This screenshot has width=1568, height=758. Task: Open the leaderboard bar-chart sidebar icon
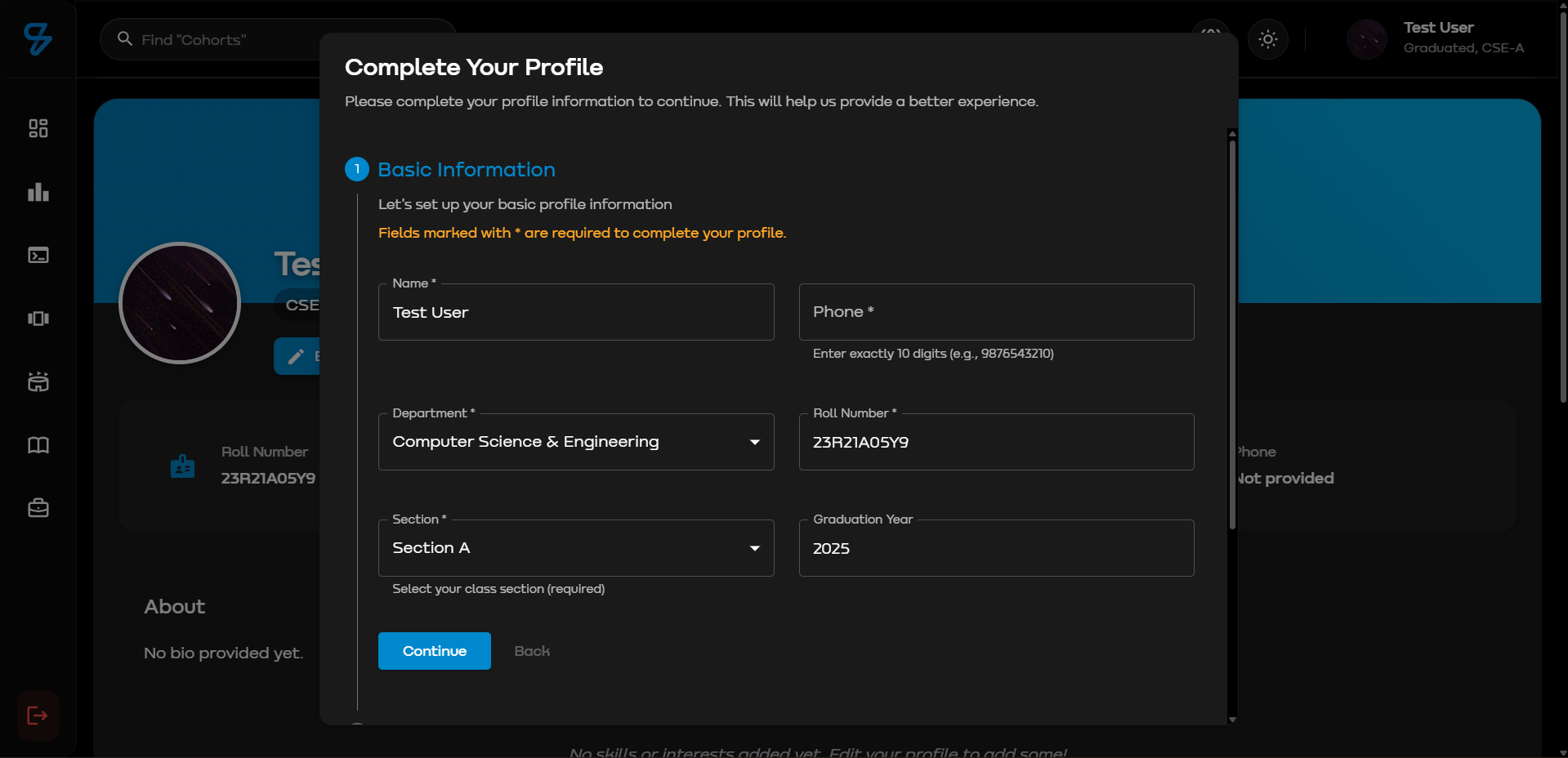click(x=38, y=192)
